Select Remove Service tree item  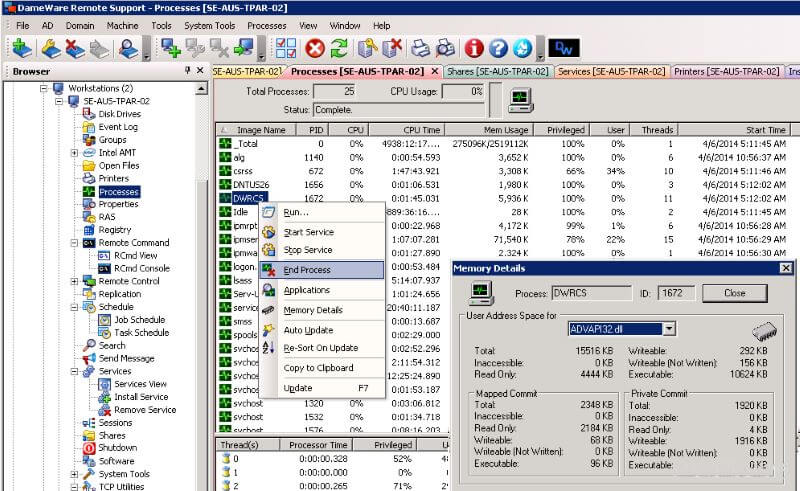(145, 409)
